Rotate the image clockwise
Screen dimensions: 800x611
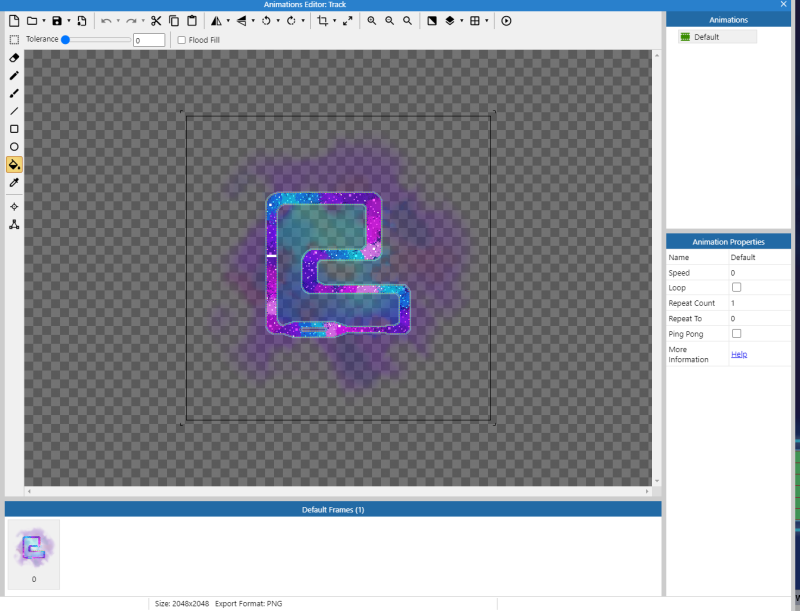point(291,21)
